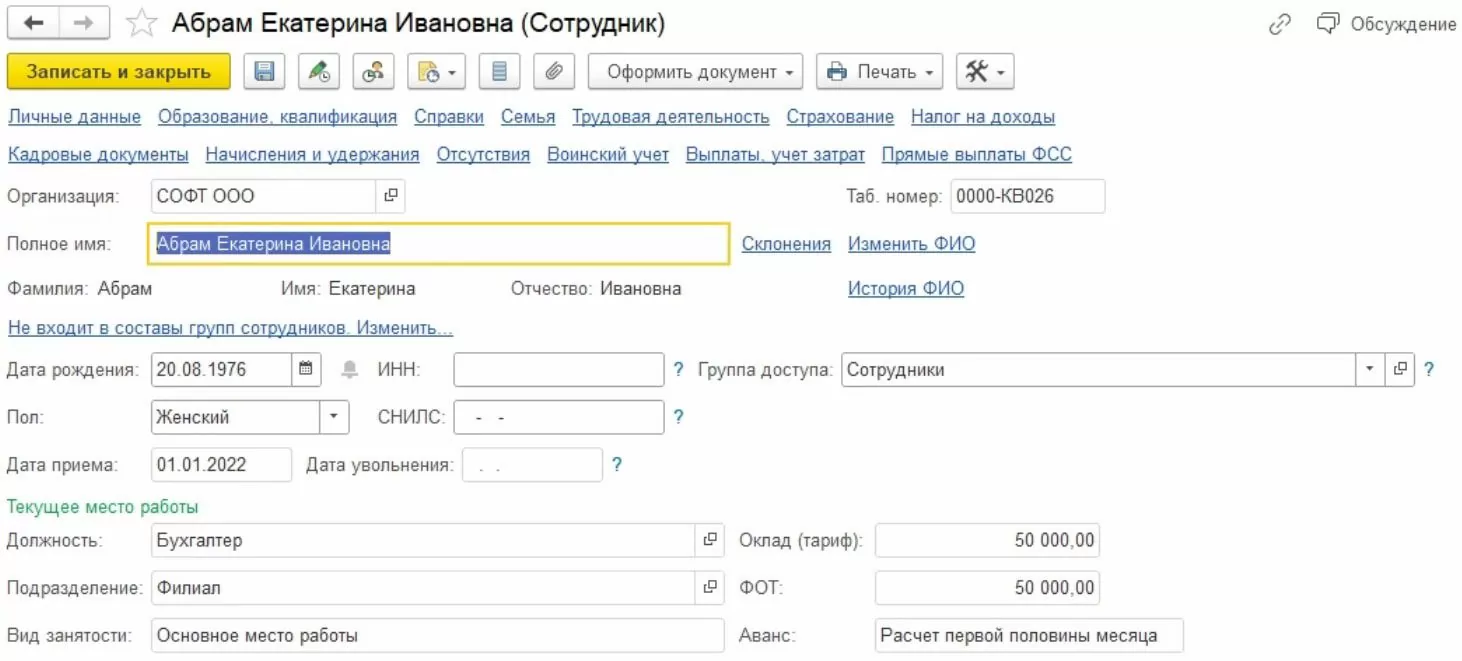Click the Изменить ФИО link
The height and width of the screenshot is (661, 1462).
[911, 244]
